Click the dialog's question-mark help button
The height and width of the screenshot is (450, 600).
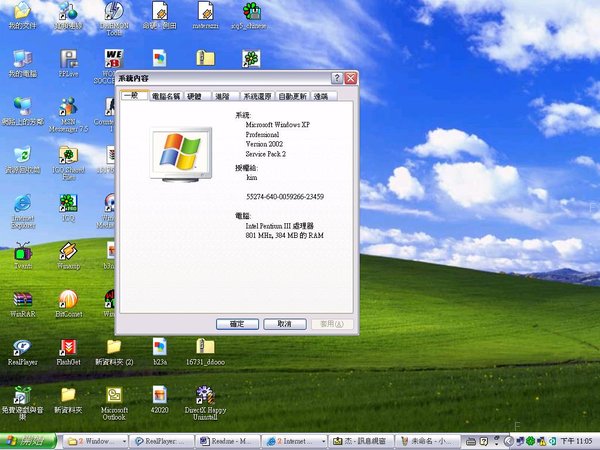click(x=337, y=78)
